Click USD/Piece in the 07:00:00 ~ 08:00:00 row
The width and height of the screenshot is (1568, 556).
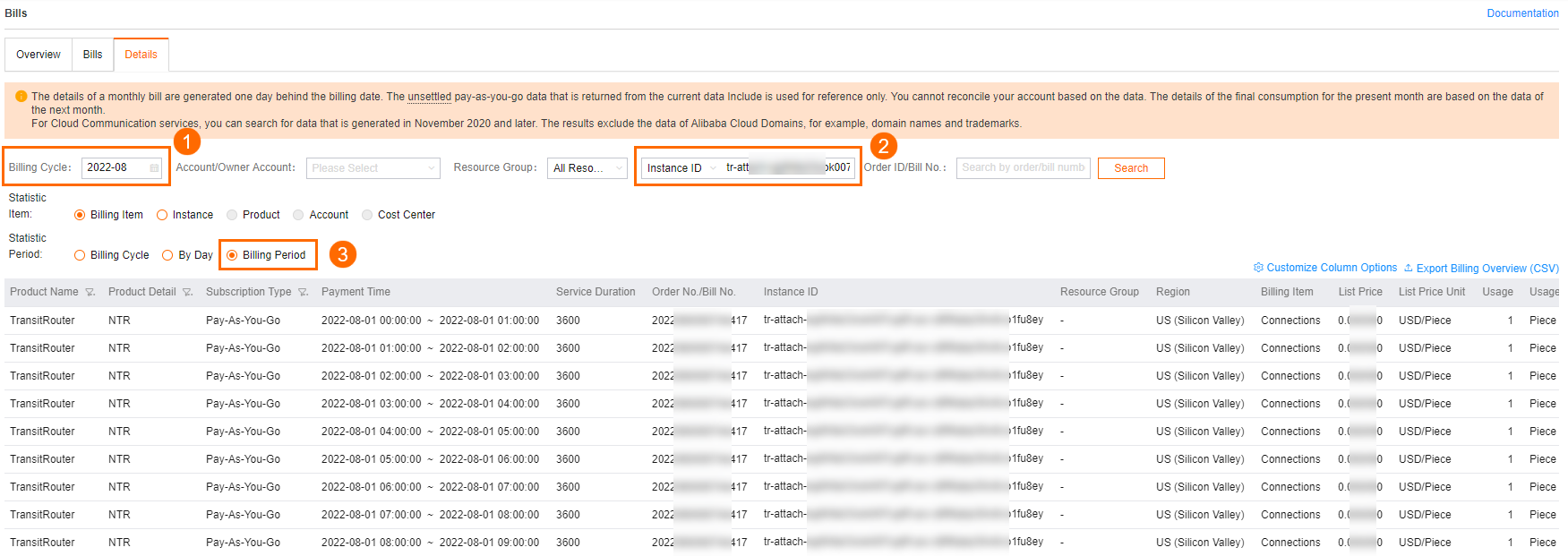tap(1425, 515)
